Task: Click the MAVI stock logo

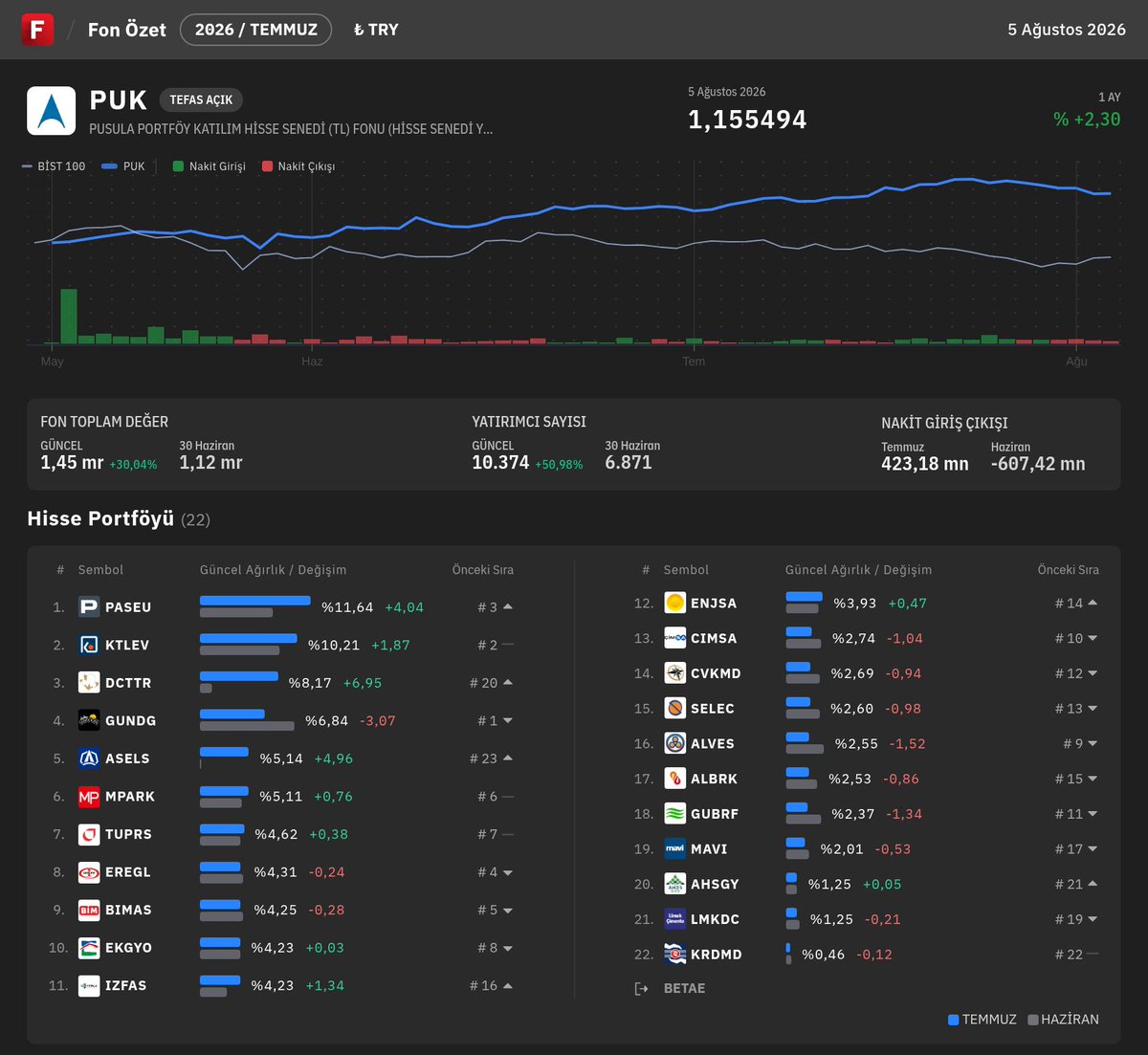Action: point(675,848)
